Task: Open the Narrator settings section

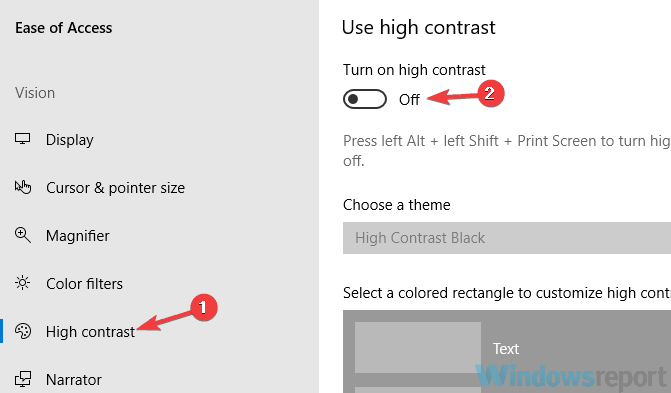Action: point(74,380)
